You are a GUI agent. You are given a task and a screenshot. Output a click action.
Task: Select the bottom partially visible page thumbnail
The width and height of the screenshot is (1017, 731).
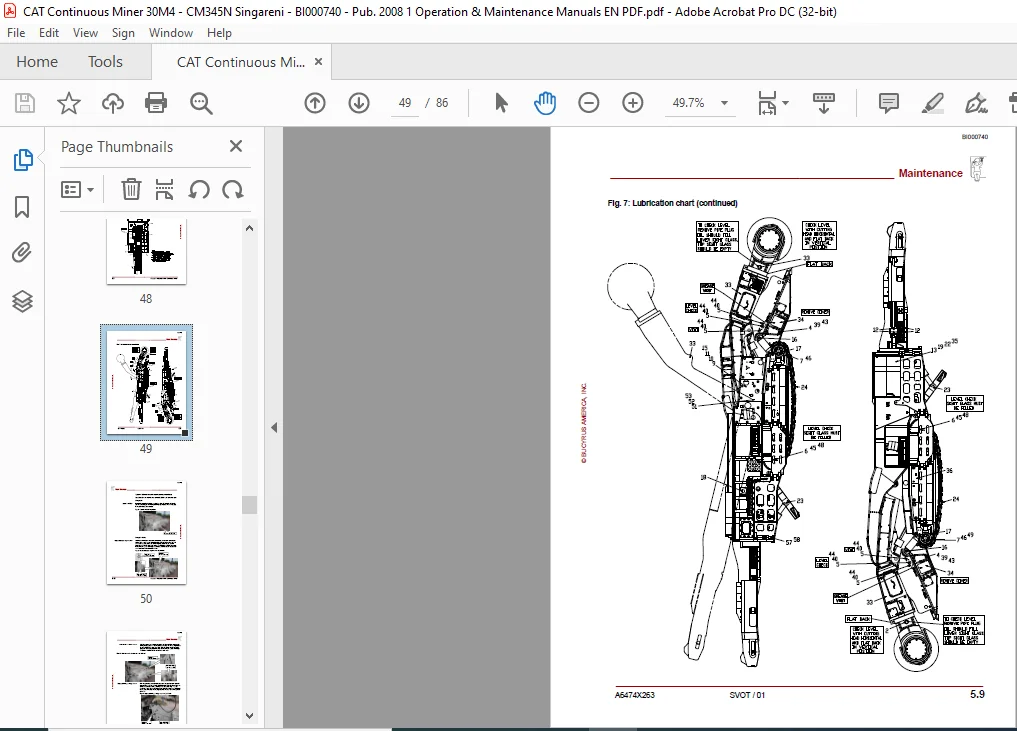pyautogui.click(x=146, y=677)
